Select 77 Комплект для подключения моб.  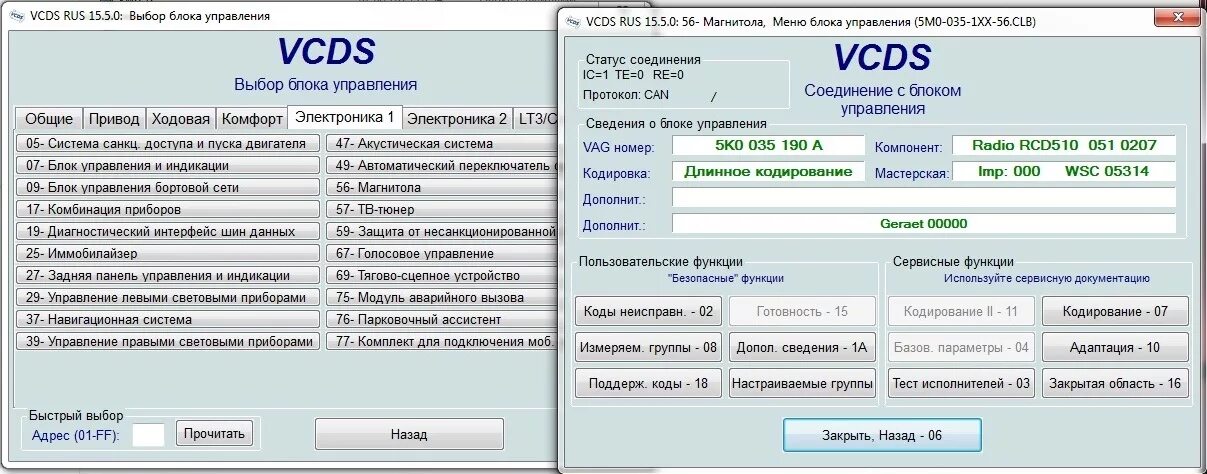442,341
